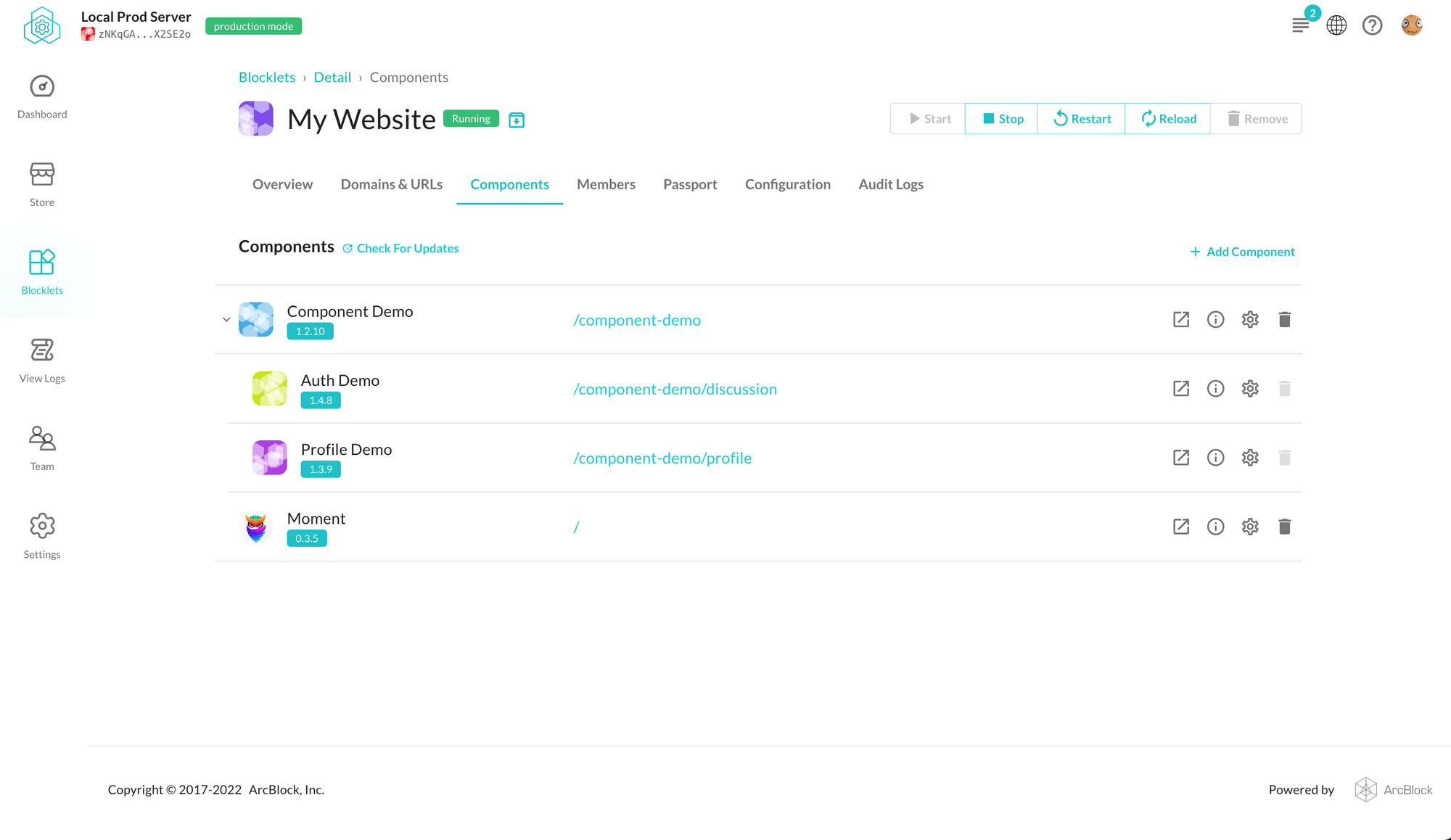Click the Stop button for My Website

click(1003, 118)
